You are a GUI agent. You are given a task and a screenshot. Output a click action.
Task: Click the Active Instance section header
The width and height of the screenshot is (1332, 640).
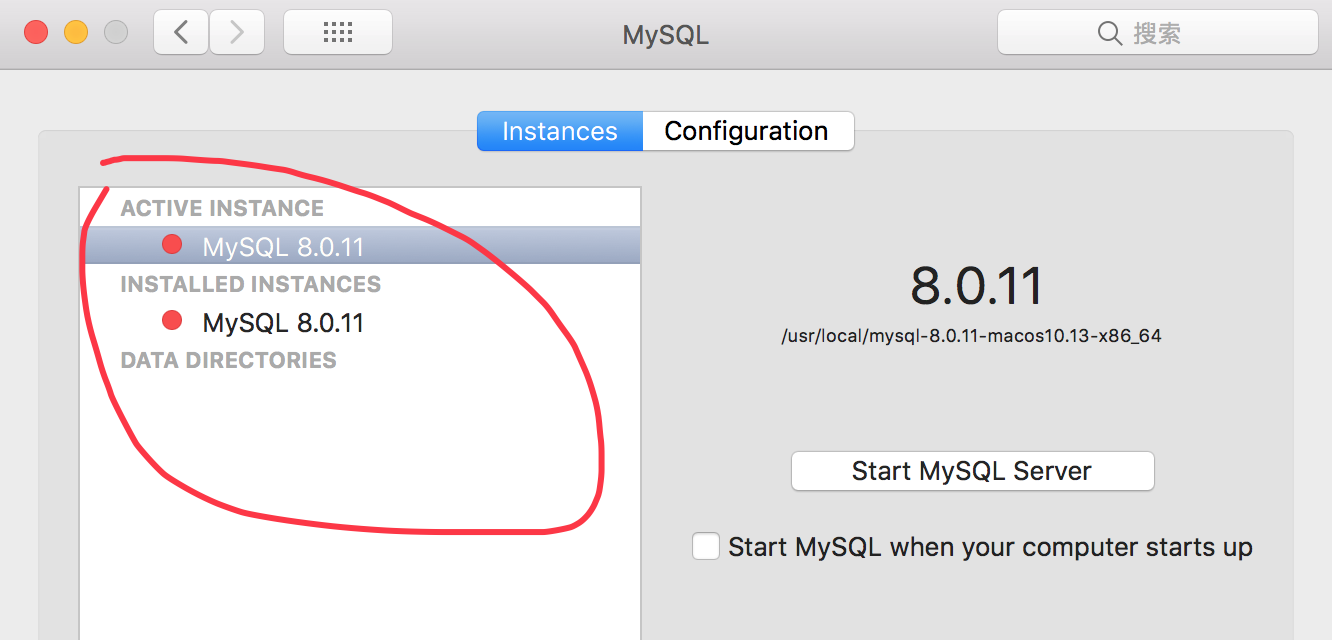[x=222, y=208]
